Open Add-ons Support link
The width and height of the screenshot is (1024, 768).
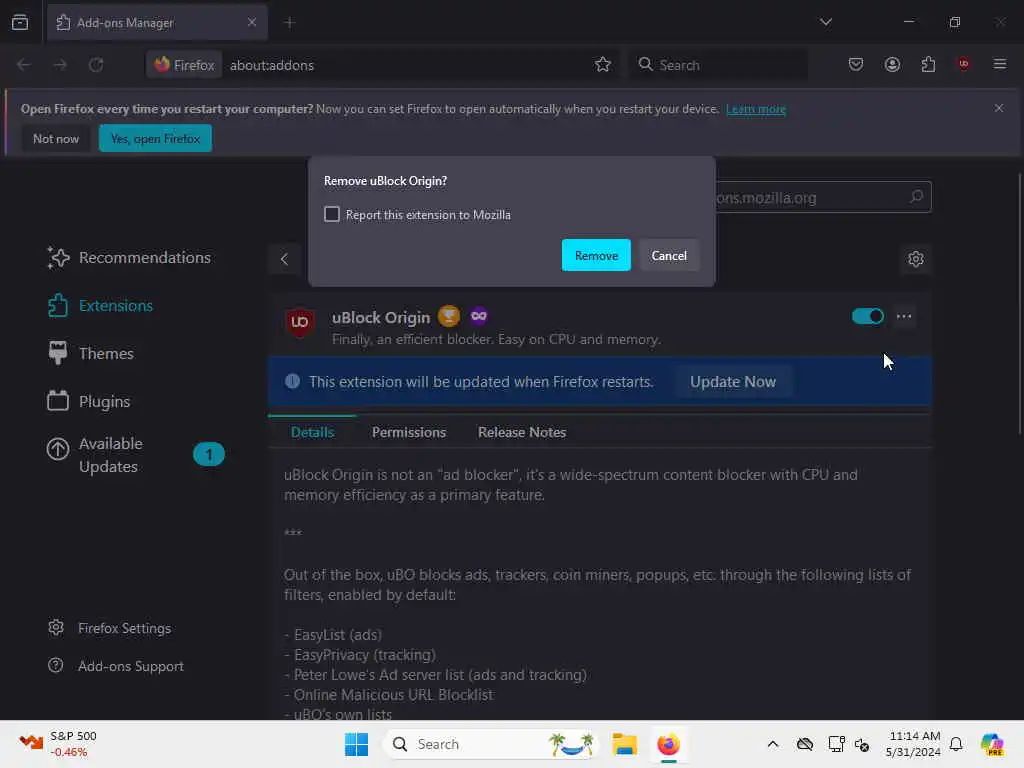point(116,666)
